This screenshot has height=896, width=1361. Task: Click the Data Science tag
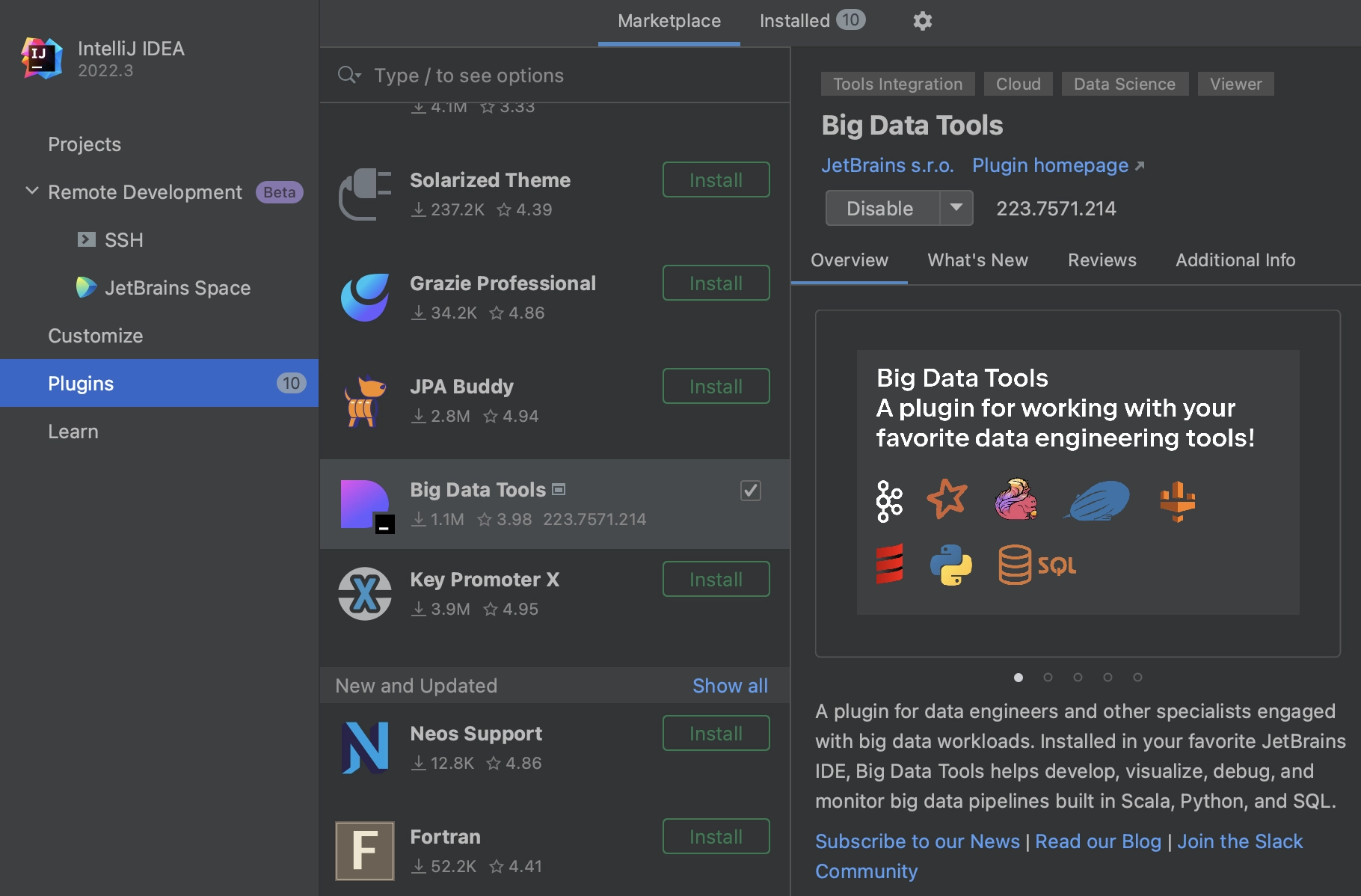tap(1125, 84)
